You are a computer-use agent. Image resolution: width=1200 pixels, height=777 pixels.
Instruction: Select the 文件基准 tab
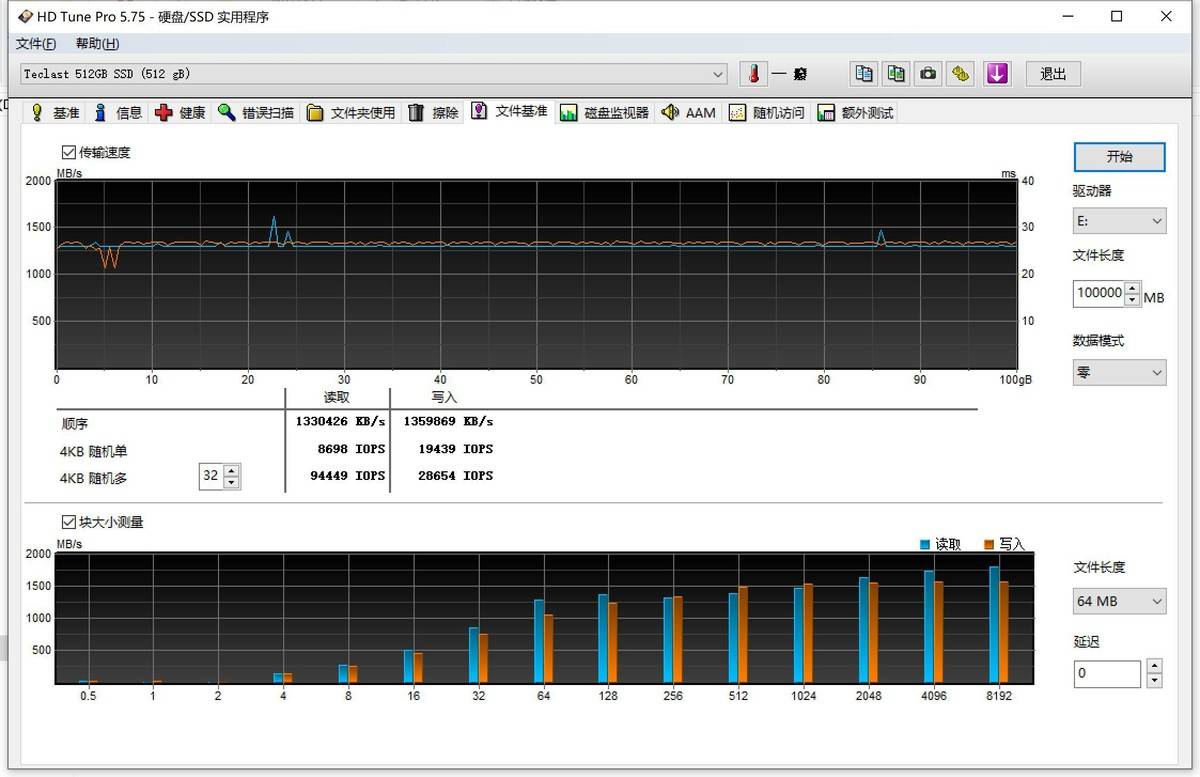(510, 111)
